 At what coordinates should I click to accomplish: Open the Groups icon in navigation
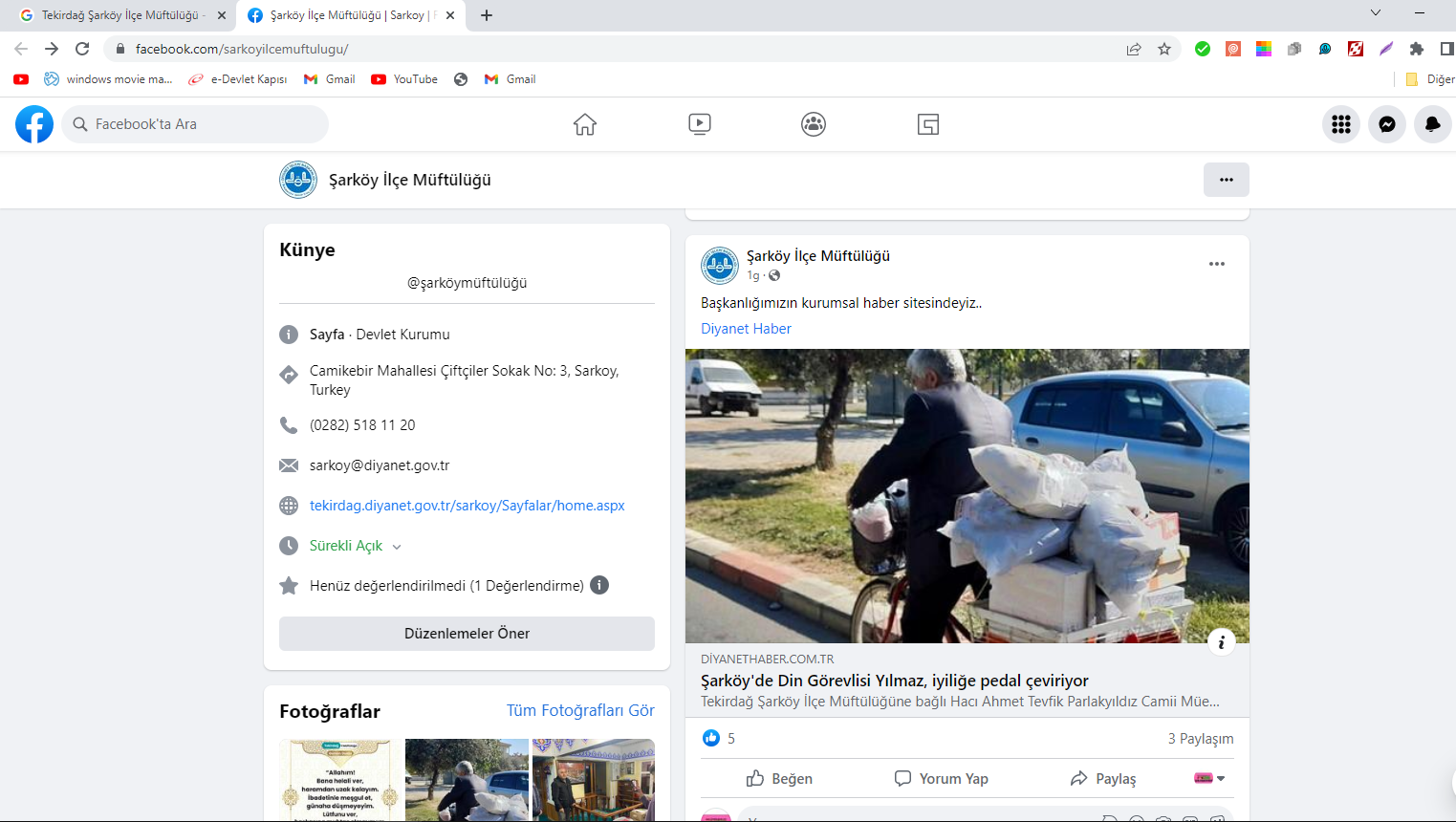[814, 124]
